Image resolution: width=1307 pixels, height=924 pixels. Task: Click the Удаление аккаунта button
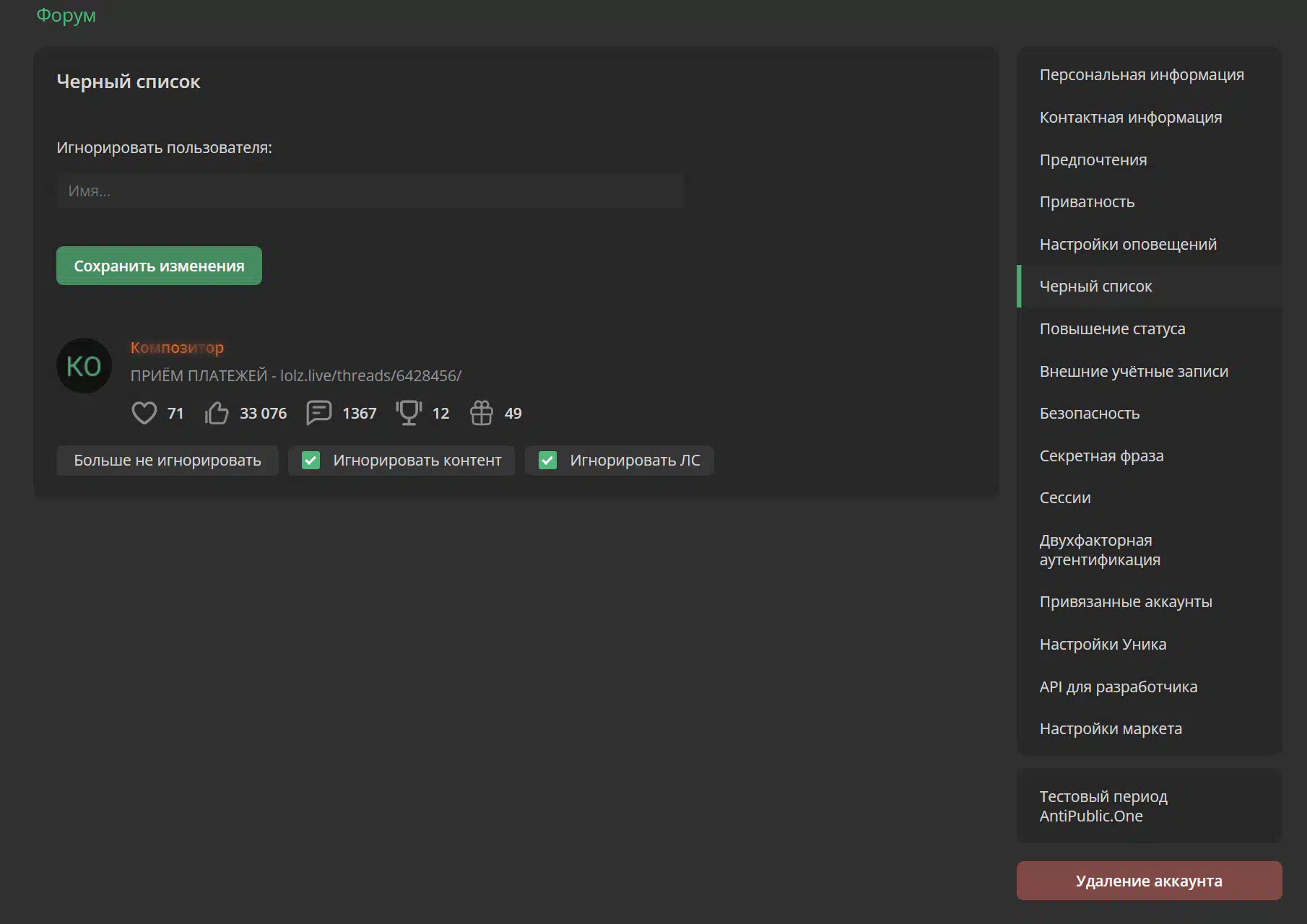coord(1148,881)
